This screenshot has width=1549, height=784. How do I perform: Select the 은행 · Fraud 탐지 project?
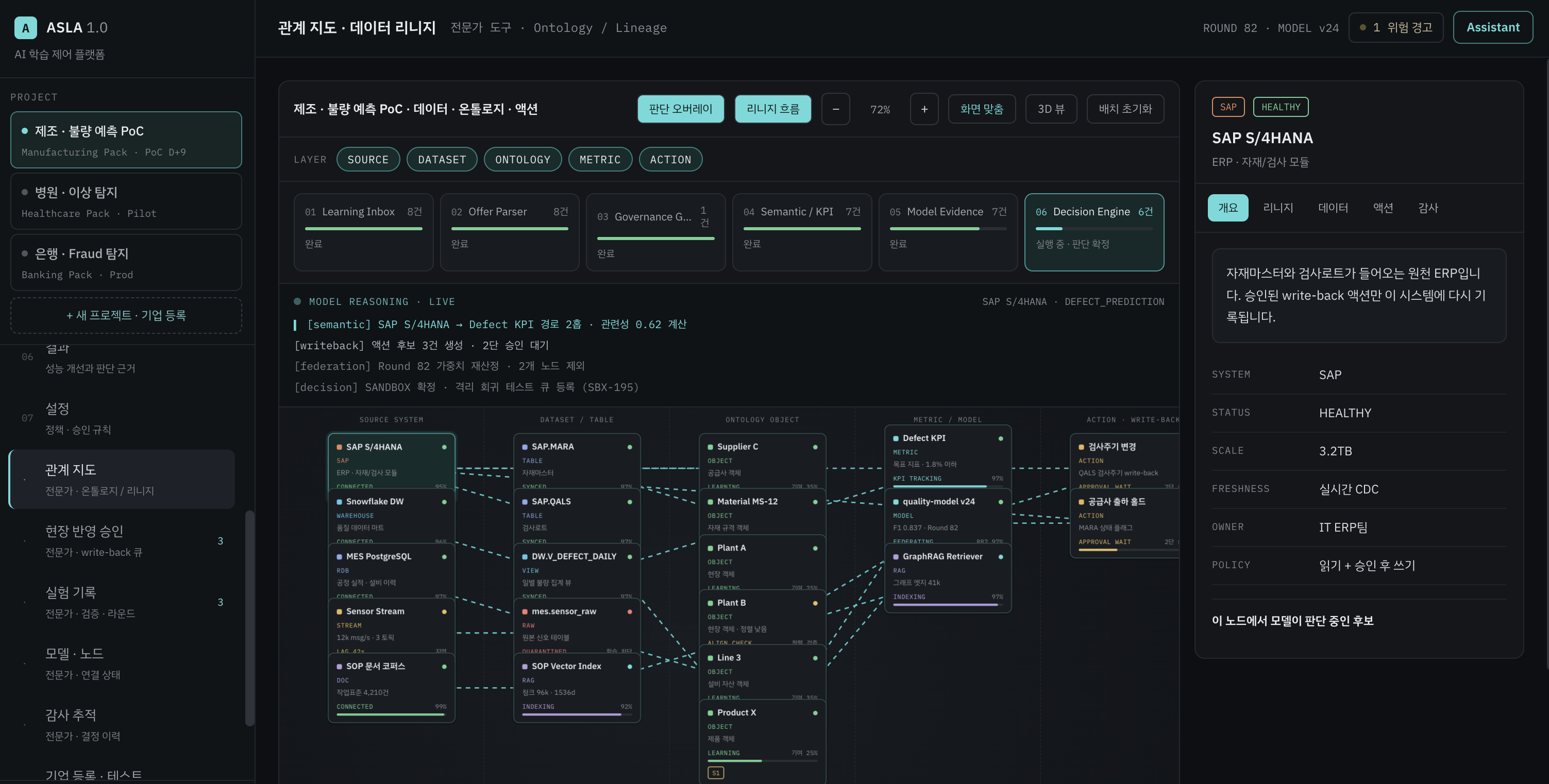[126, 263]
